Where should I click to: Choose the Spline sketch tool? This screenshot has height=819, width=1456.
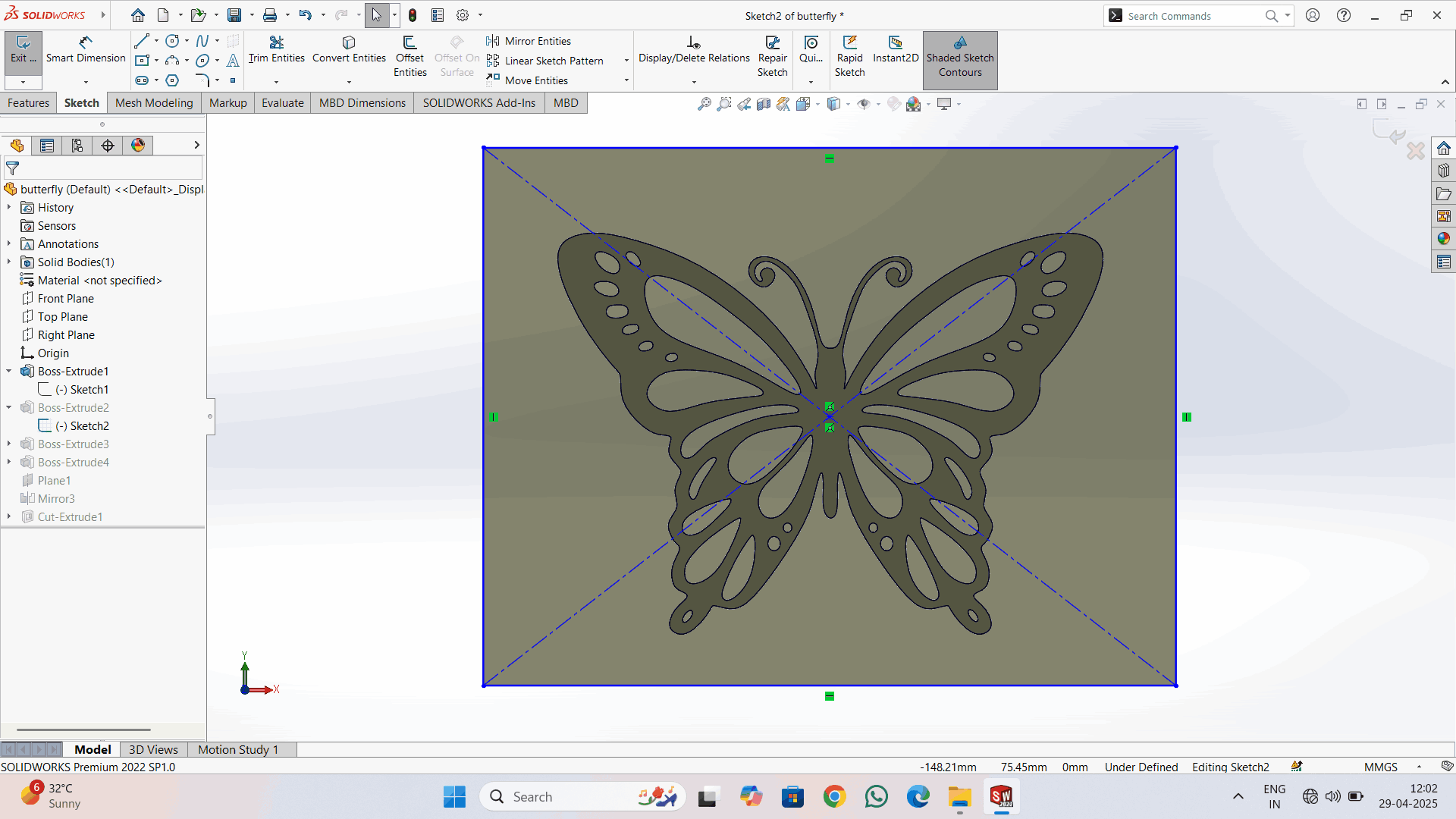(x=202, y=41)
